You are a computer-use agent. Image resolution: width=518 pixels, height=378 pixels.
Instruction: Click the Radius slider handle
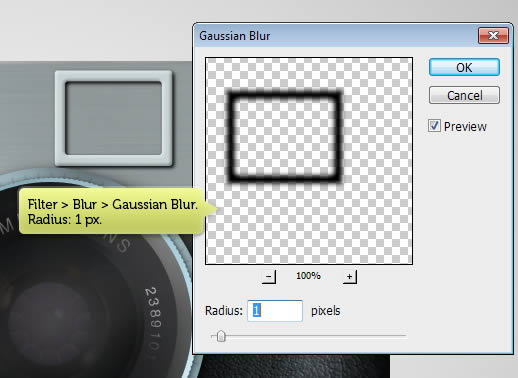(221, 336)
